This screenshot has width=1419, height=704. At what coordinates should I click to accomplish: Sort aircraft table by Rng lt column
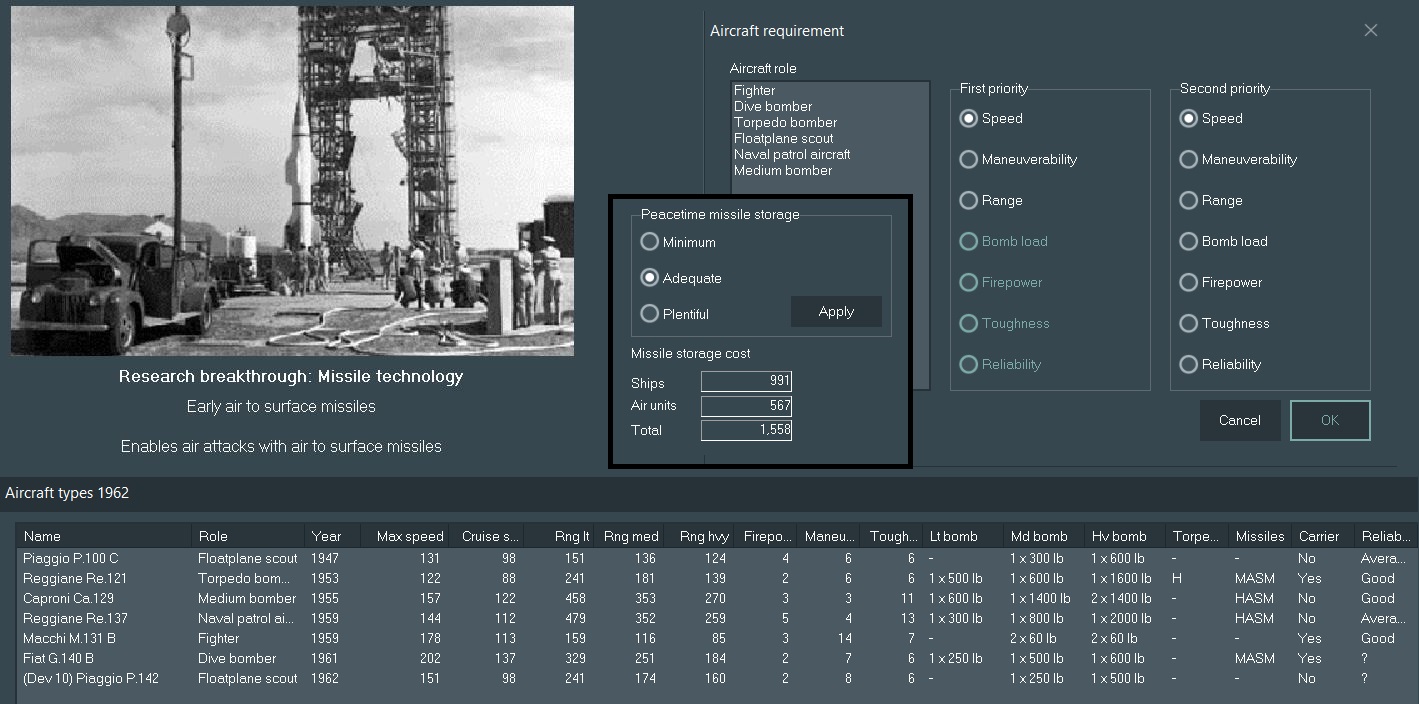point(559,536)
